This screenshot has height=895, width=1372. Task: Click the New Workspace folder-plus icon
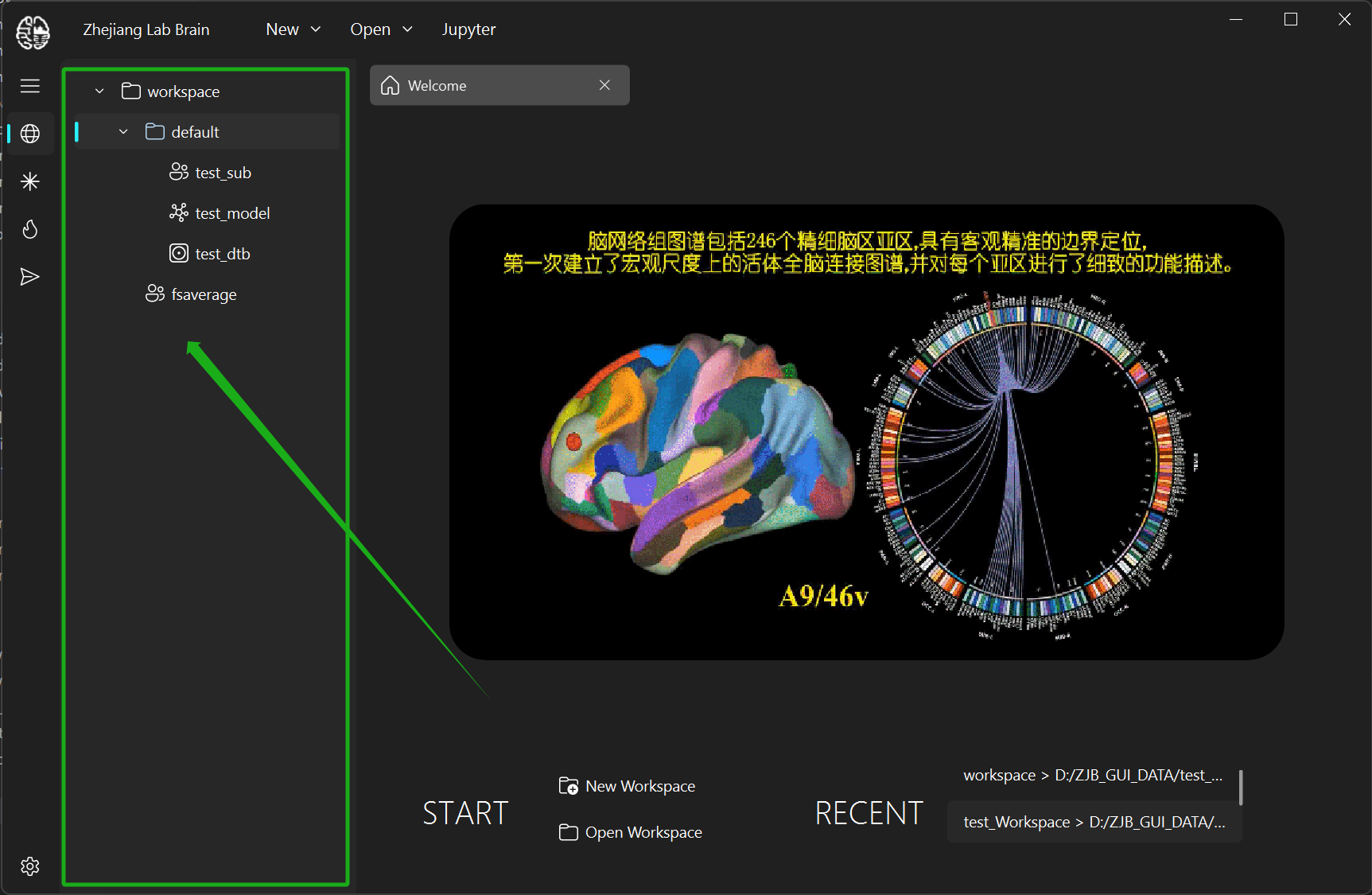pos(569,786)
